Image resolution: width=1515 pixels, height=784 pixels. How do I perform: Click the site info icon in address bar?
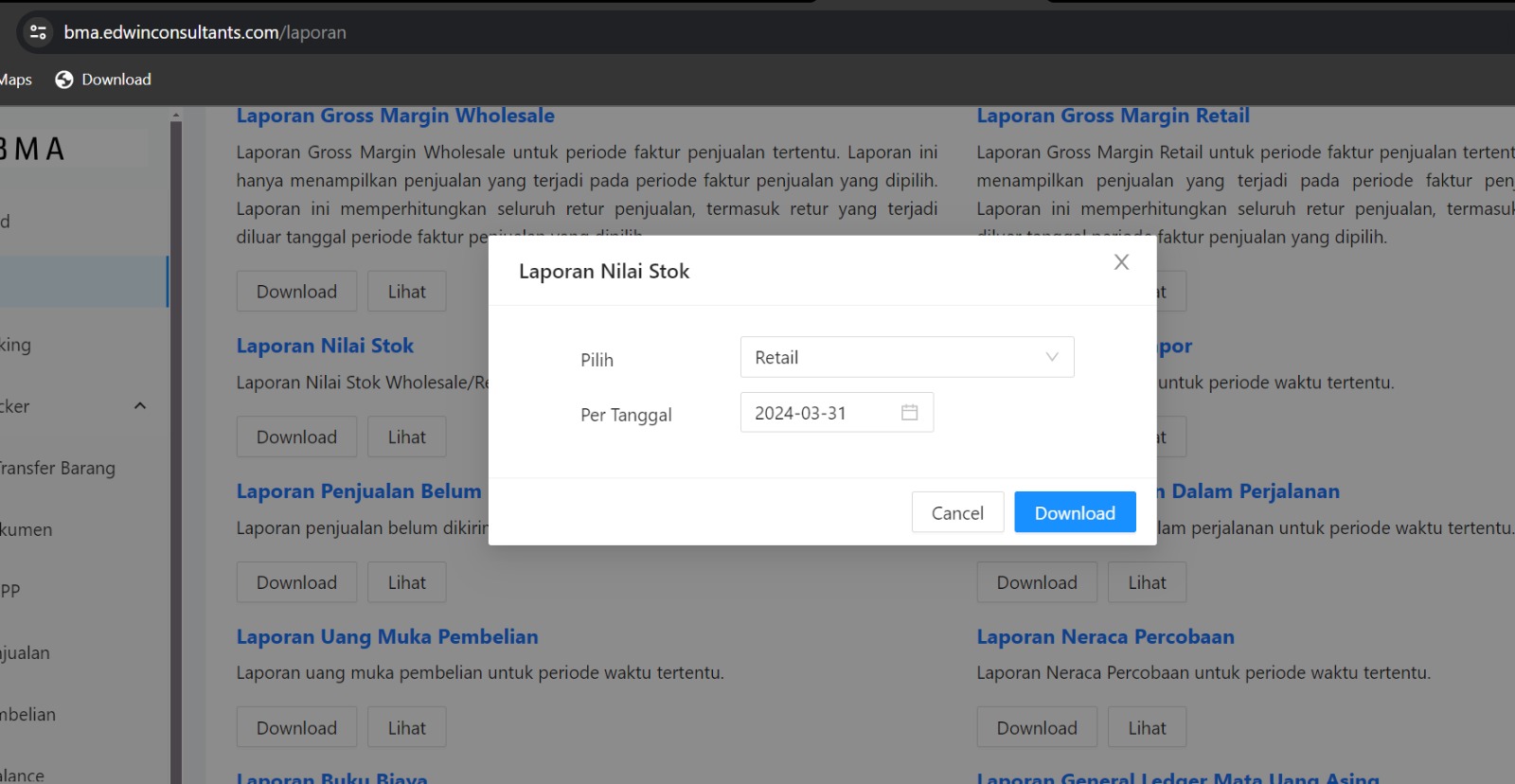point(38,32)
